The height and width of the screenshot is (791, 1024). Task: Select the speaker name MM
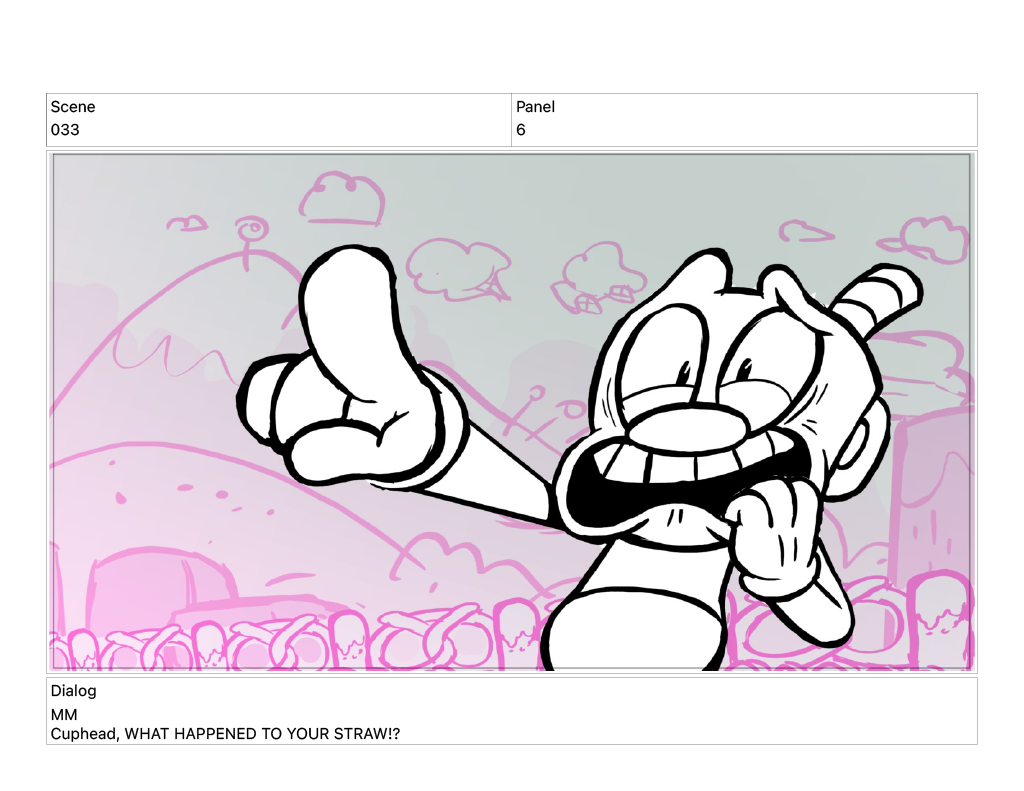[64, 715]
